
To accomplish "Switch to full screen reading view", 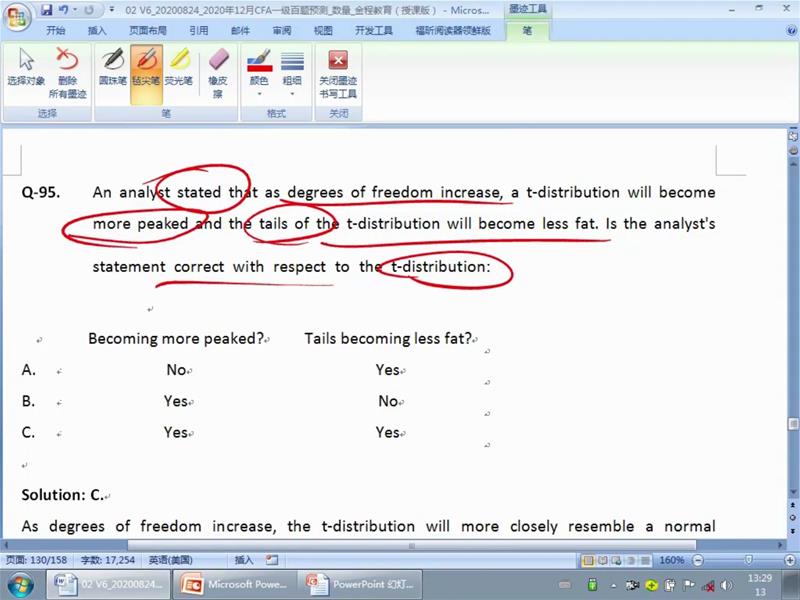I will pyautogui.click(x=604, y=560).
